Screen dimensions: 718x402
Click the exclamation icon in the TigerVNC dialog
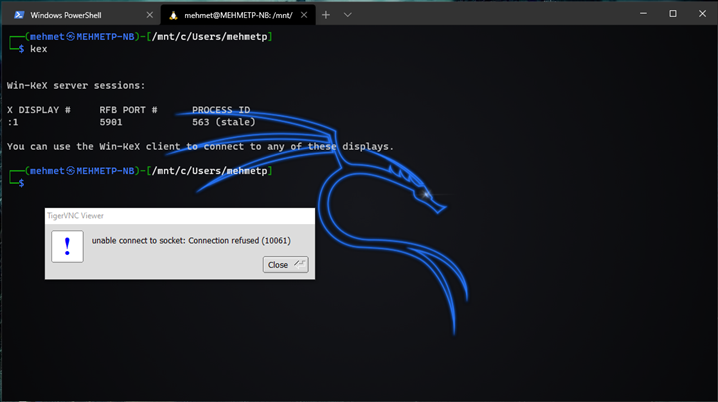67,246
